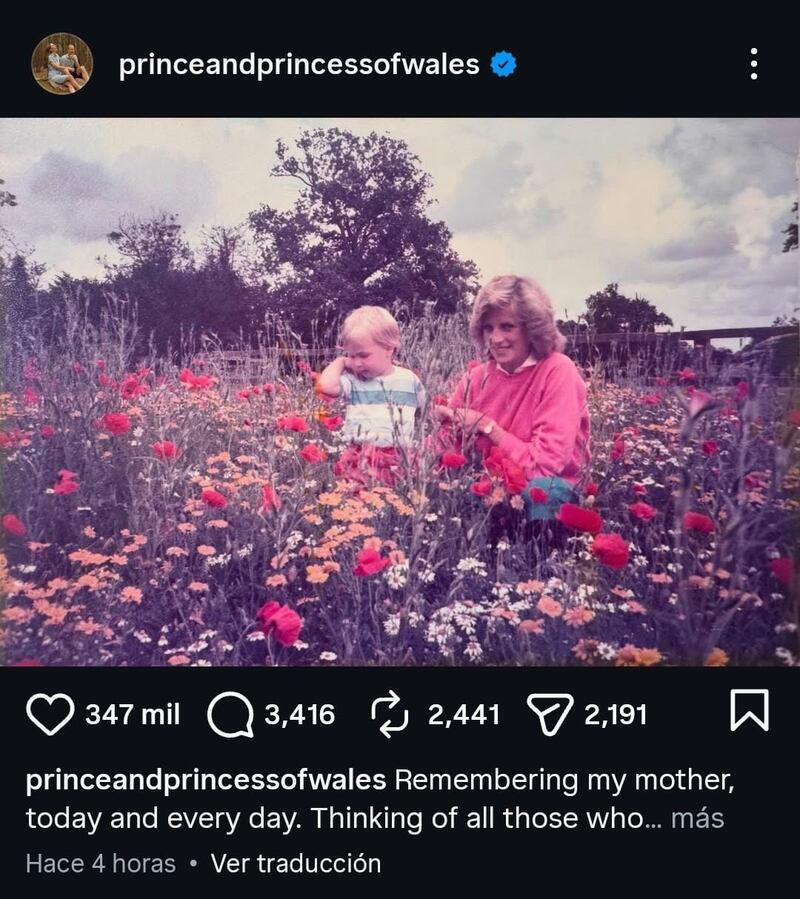The image size is (800, 899).
Task: Expand the caption with "más"
Action: [x=697, y=819]
